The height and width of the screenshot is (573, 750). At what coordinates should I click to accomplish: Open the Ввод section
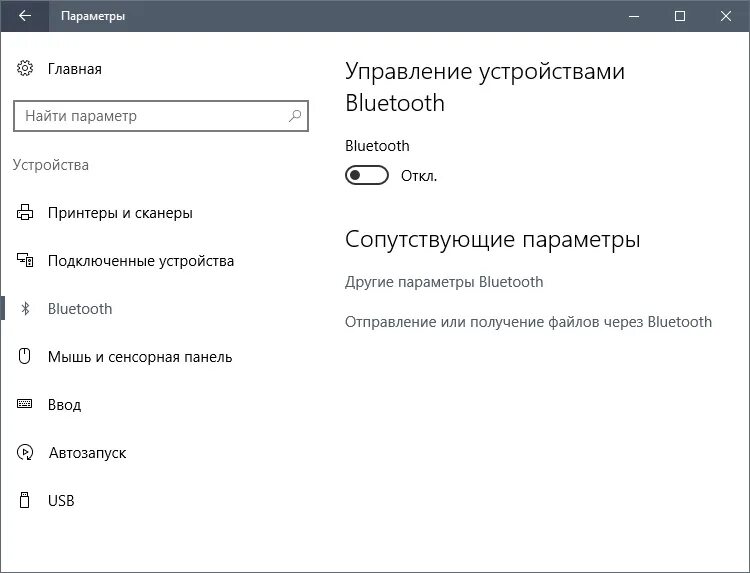tap(64, 405)
